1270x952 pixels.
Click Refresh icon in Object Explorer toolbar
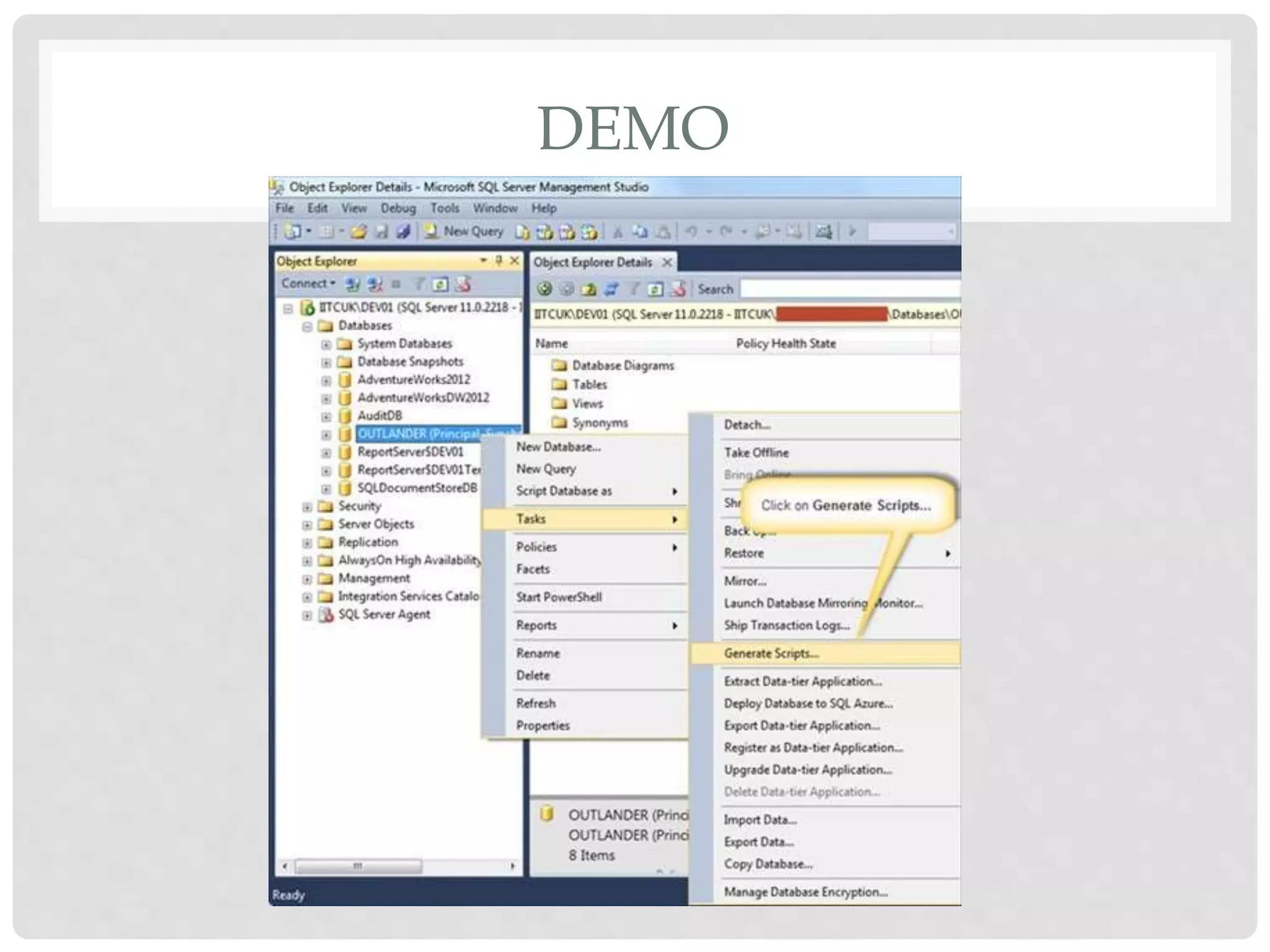(440, 284)
